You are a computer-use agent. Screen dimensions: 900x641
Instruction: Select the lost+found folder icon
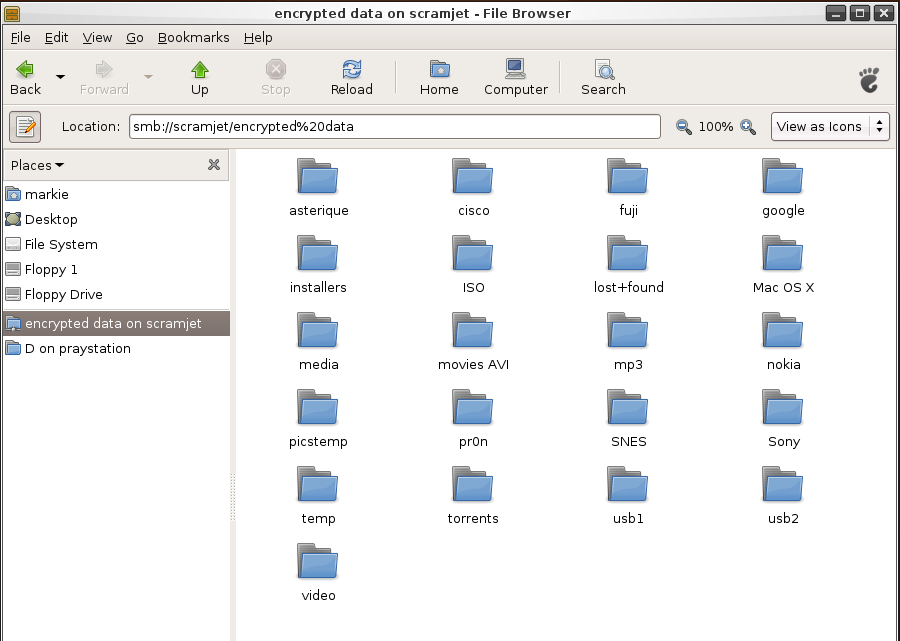(628, 253)
